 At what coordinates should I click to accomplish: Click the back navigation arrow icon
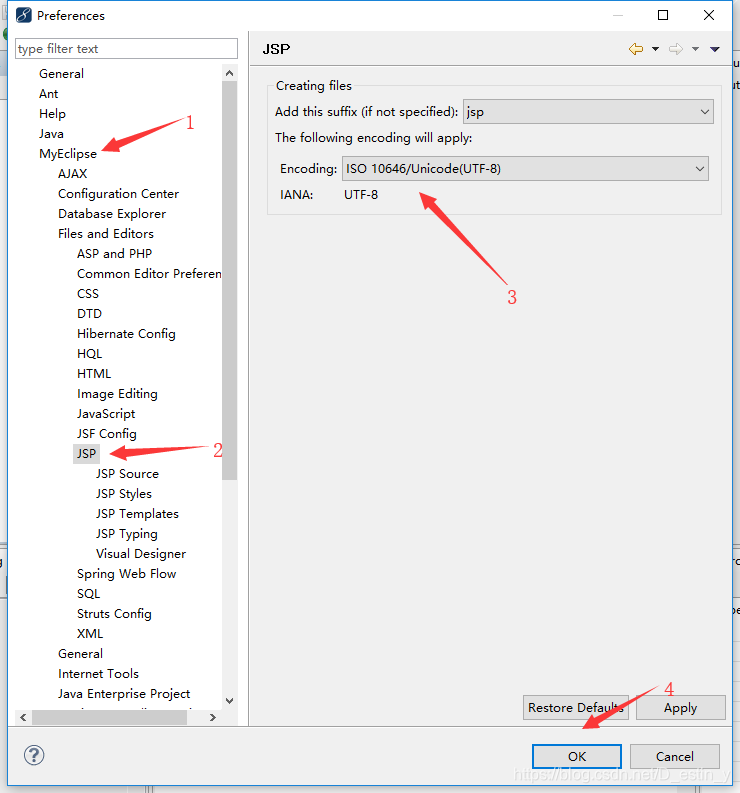[636, 49]
